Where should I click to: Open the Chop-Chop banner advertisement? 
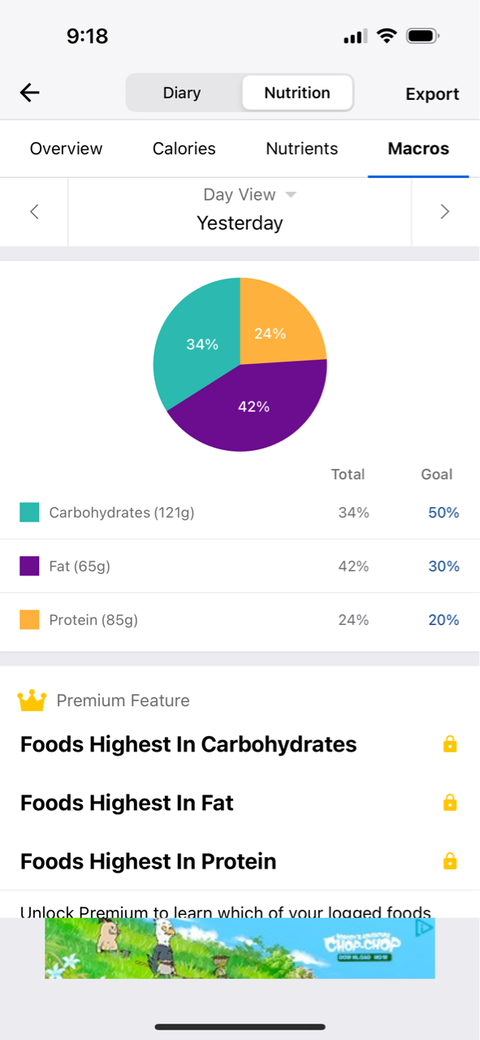(x=240, y=948)
